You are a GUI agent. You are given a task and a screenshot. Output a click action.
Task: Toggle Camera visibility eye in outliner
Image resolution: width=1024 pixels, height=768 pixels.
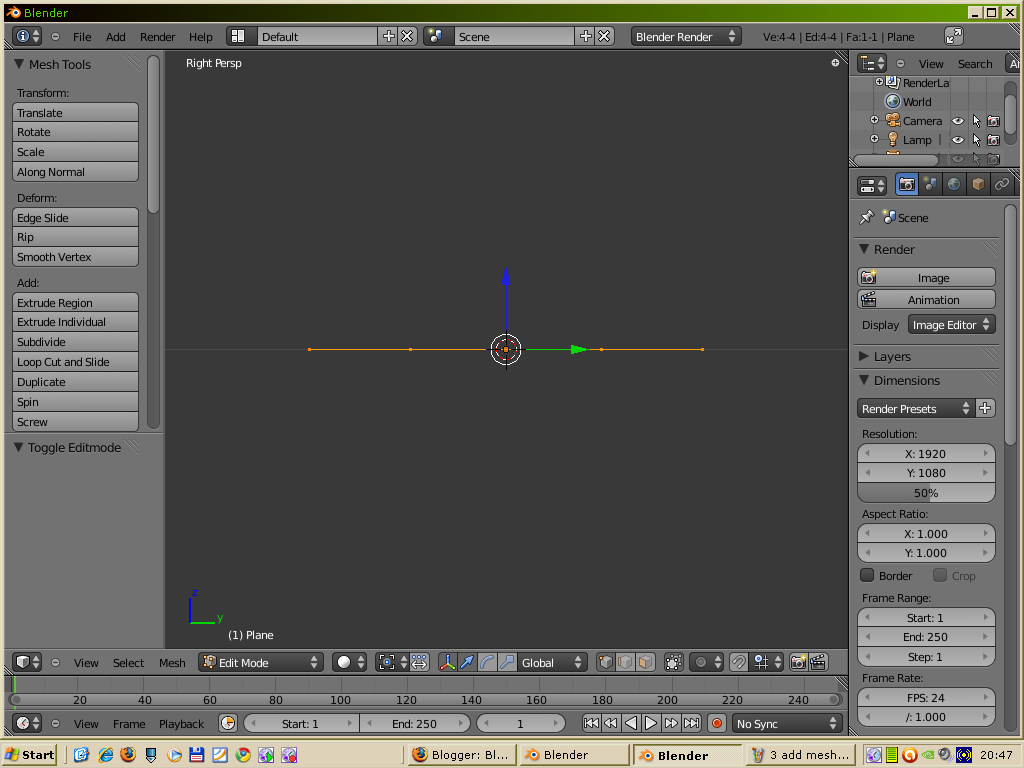[956, 120]
